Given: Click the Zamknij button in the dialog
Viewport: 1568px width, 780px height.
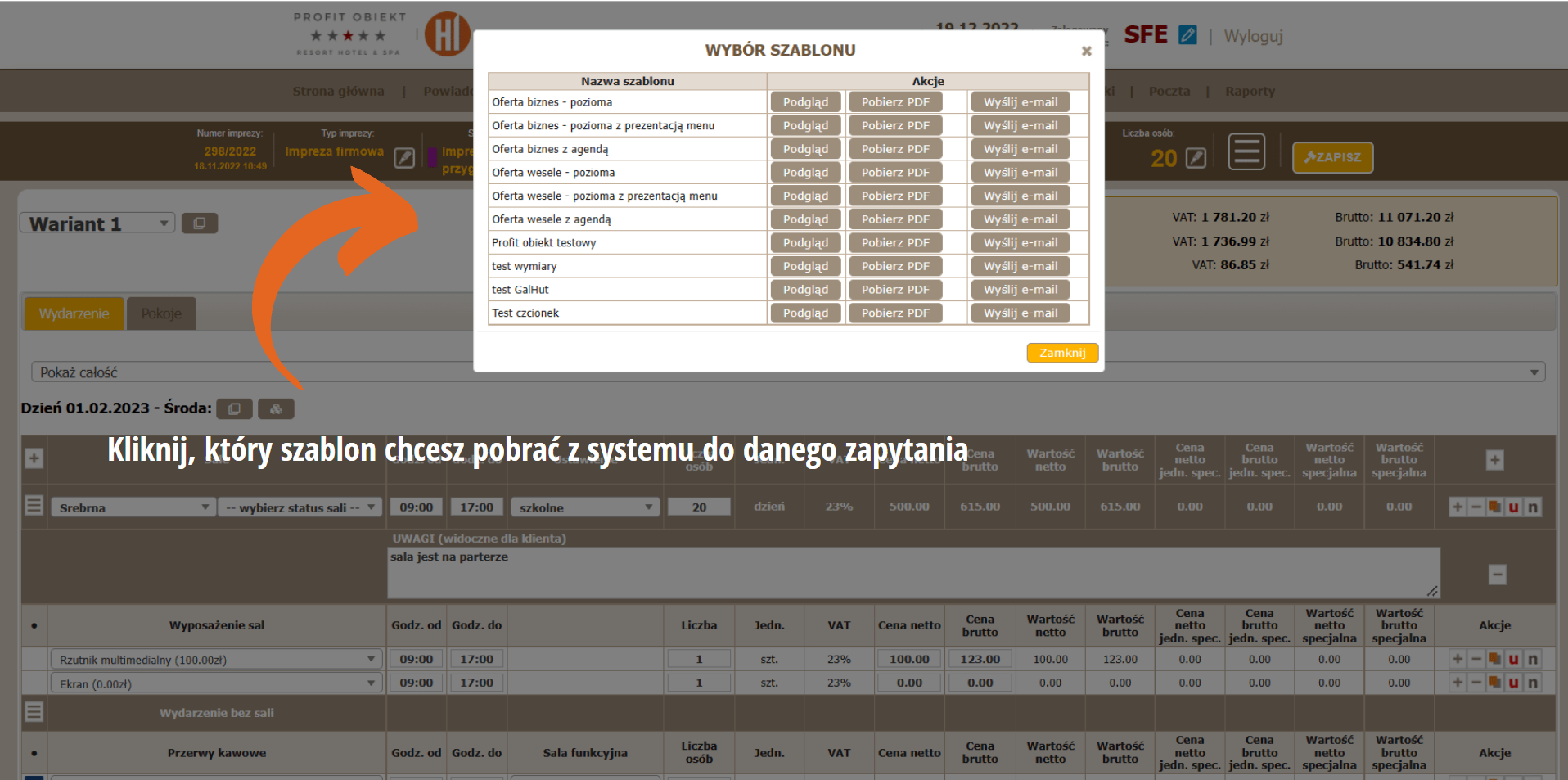Looking at the screenshot, I should pos(1062,353).
